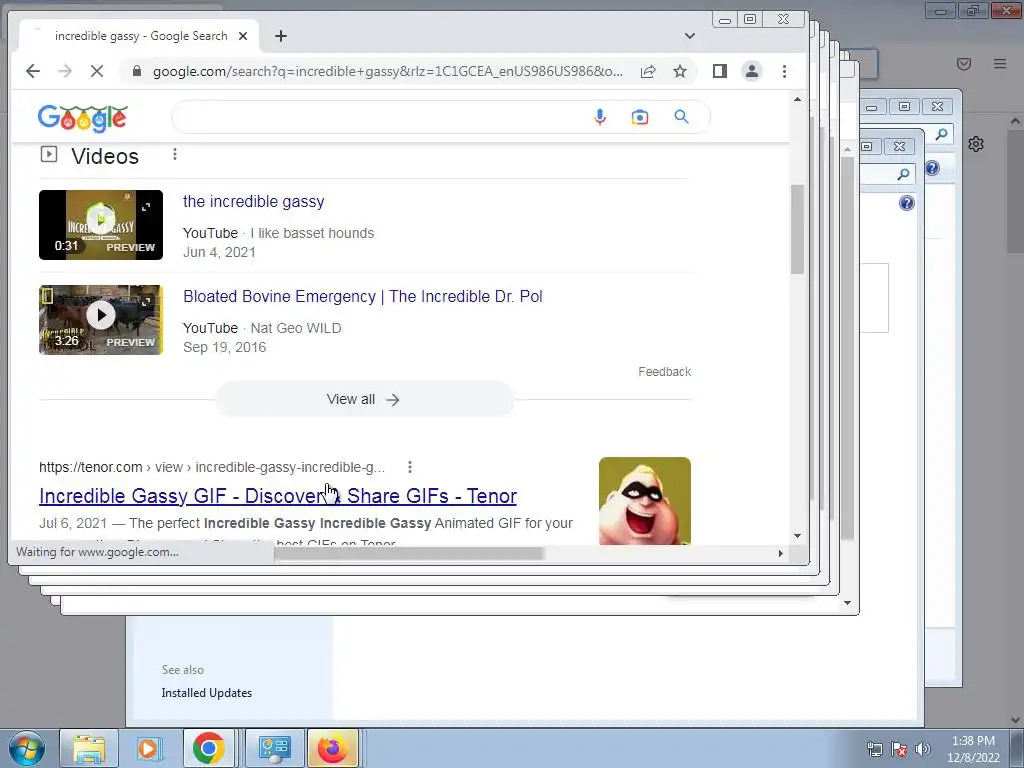
Task: Play the Bloated Bovine Emergency thumbnail
Action: pos(101,319)
